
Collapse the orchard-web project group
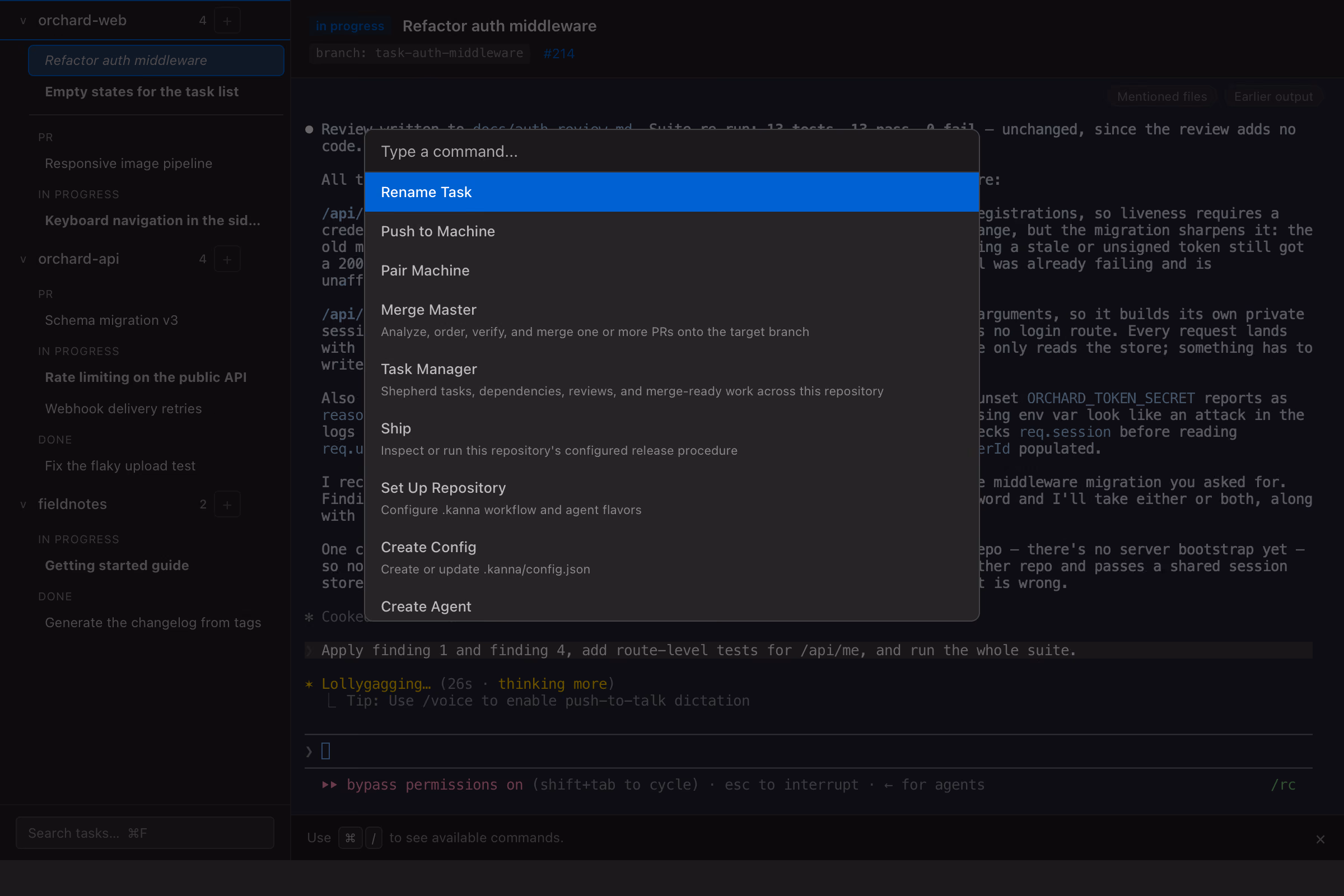click(24, 21)
